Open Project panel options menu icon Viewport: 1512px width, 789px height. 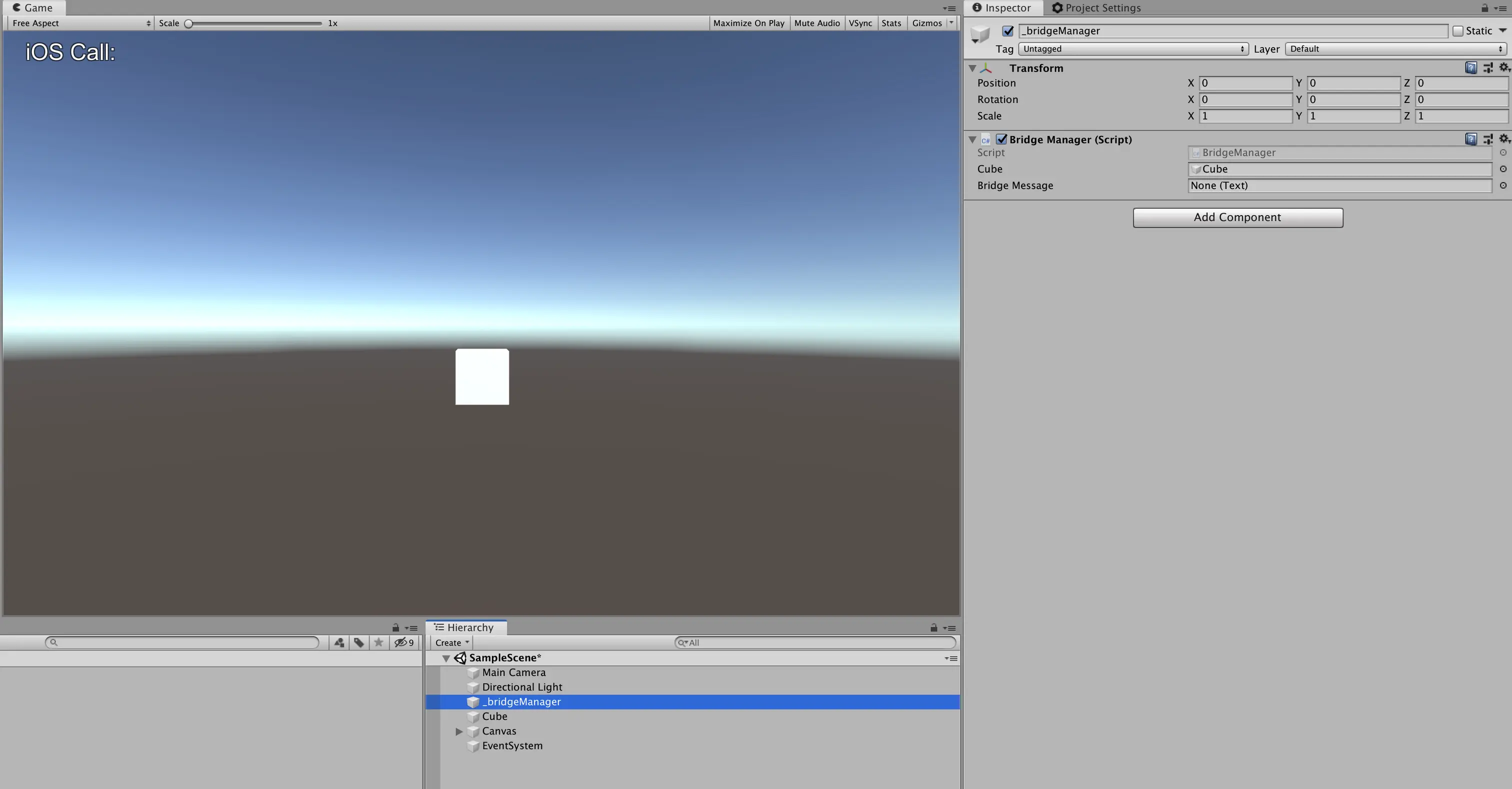pyautogui.click(x=411, y=628)
